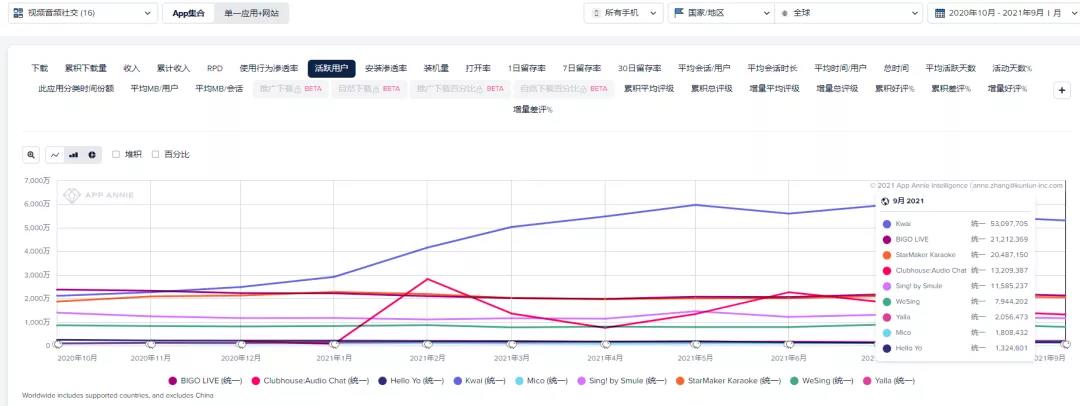1080x406 pixels.
Task: Open the 全球 region dropdown
Action: coord(849,13)
